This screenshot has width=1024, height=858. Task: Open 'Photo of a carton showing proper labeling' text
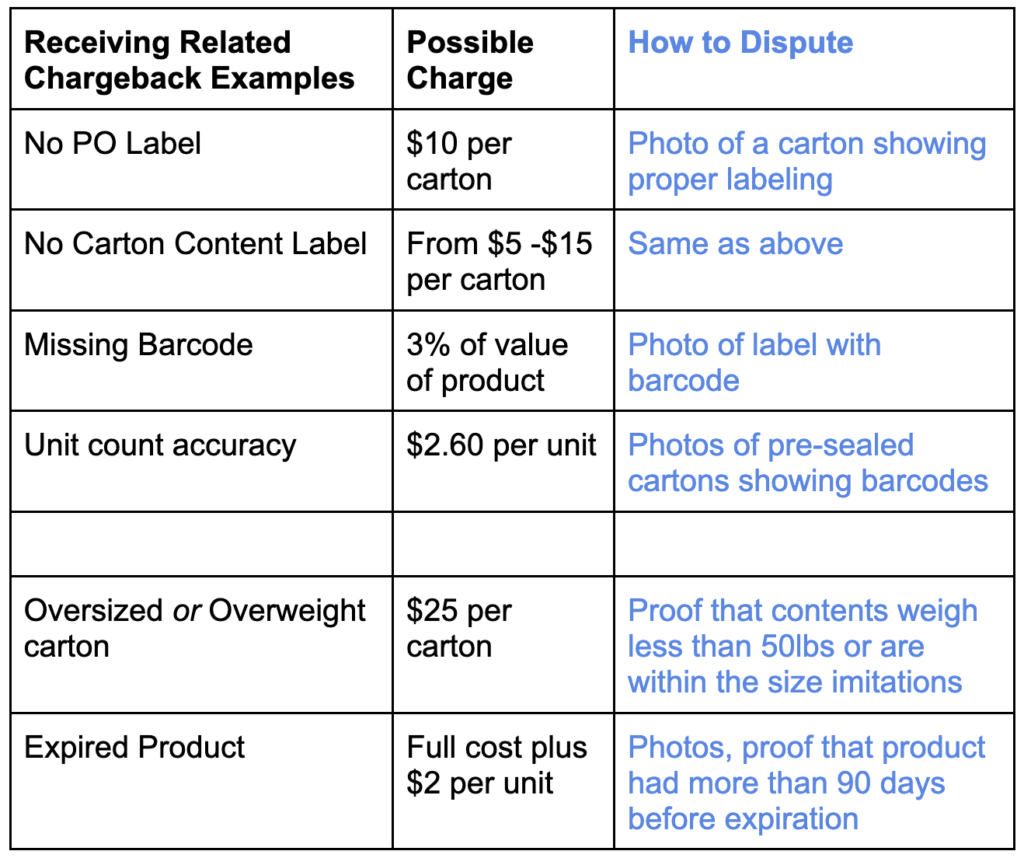pyautogui.click(x=807, y=161)
